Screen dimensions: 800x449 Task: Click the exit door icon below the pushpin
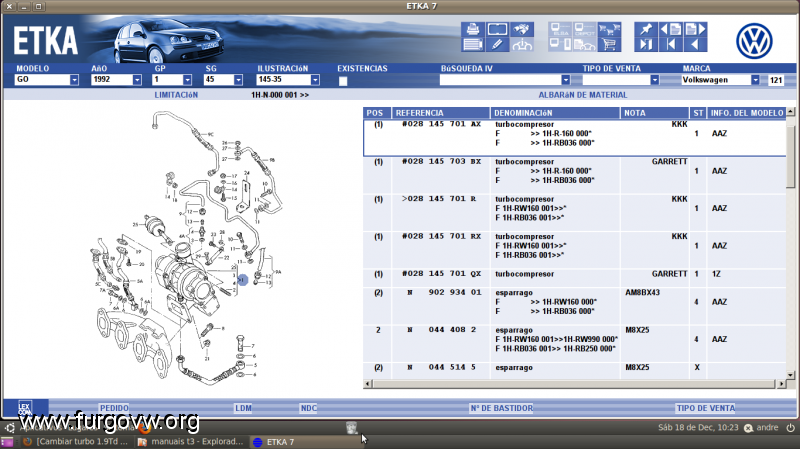point(646,44)
